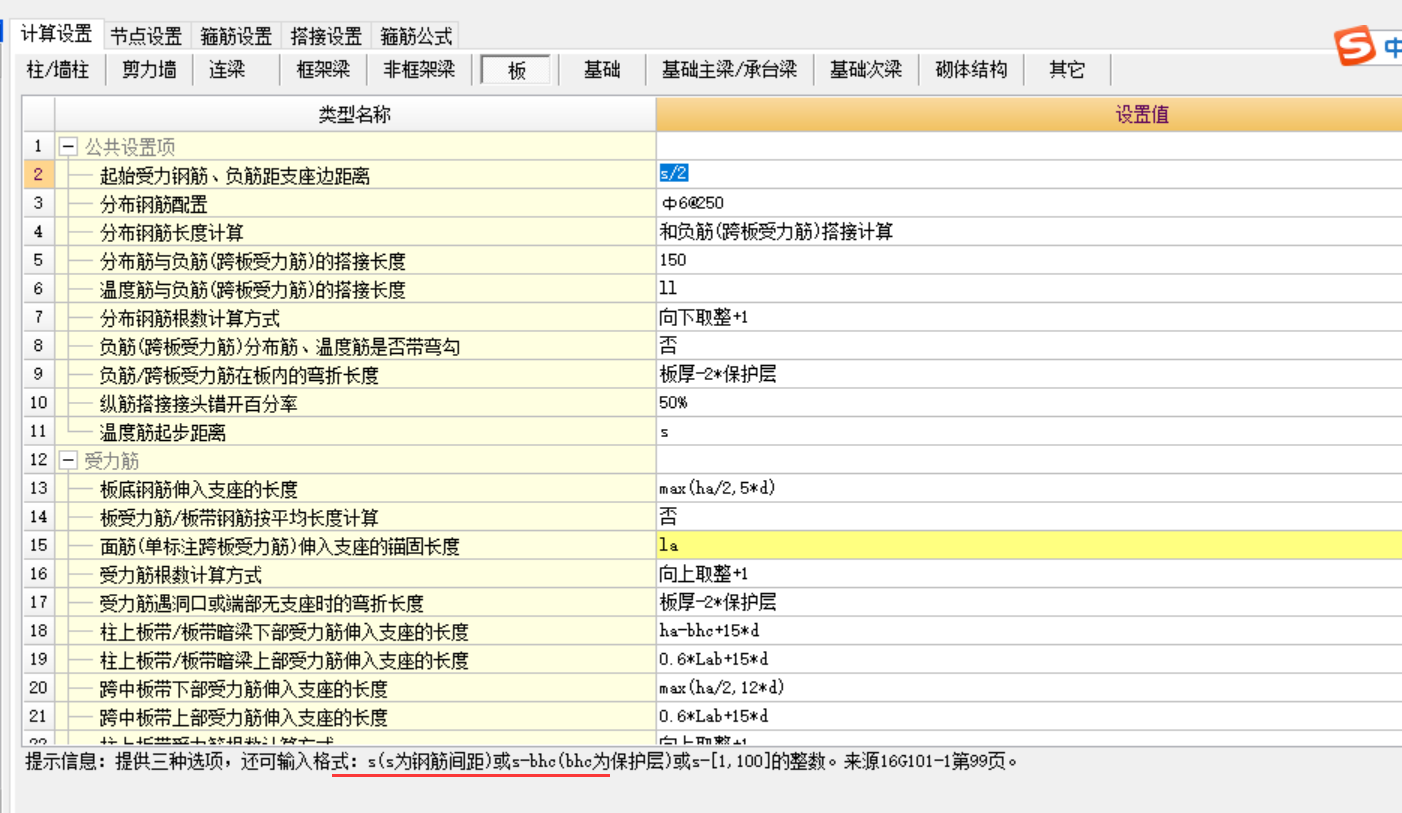Click the Φ6@250 distribution rebar value
This screenshot has width=1402, height=813.
click(1029, 203)
